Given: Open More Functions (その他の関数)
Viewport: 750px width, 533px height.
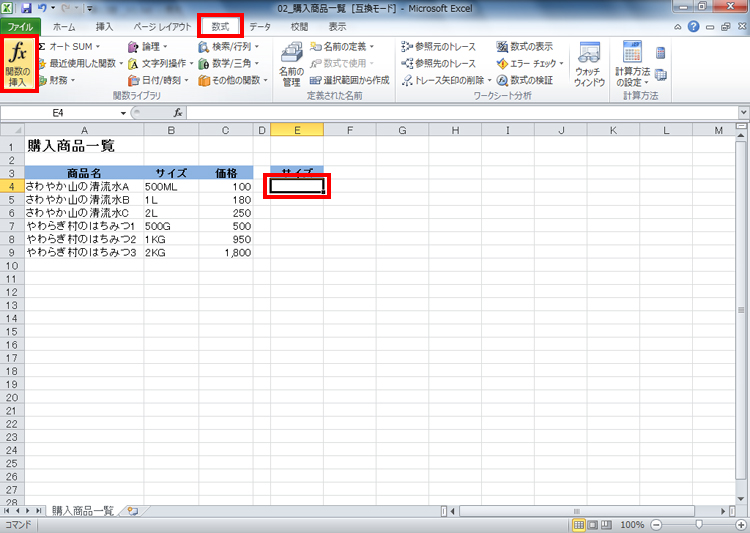Looking at the screenshot, I should pos(233,80).
